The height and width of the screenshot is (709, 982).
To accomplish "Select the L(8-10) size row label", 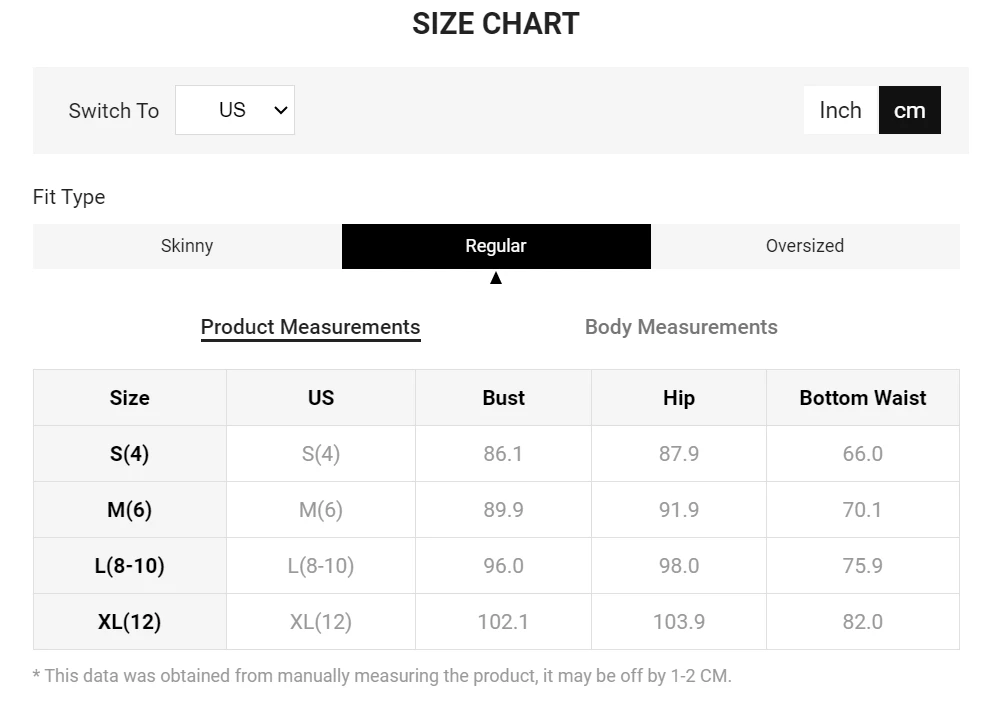I will (130, 566).
